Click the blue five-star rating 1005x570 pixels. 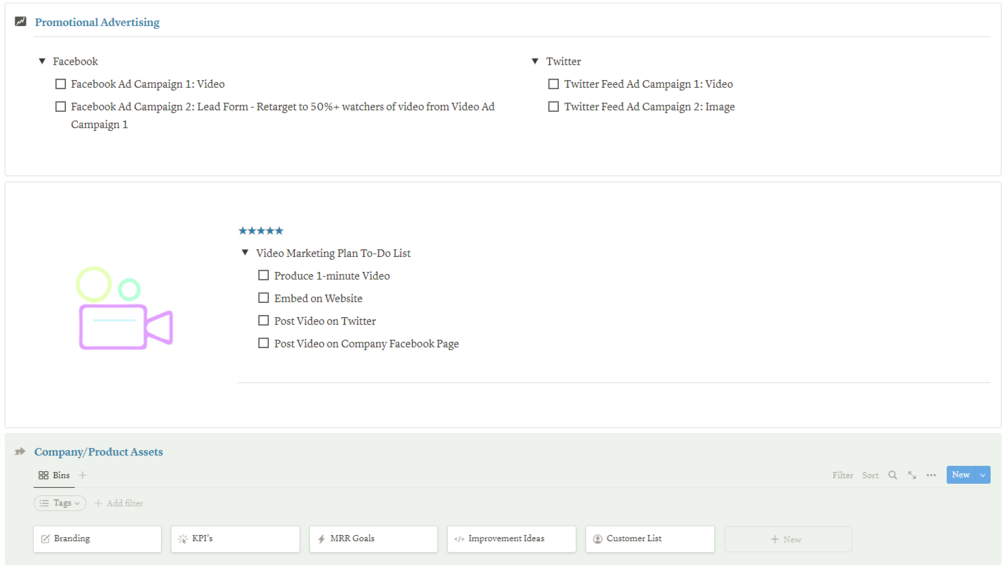pyautogui.click(x=261, y=231)
